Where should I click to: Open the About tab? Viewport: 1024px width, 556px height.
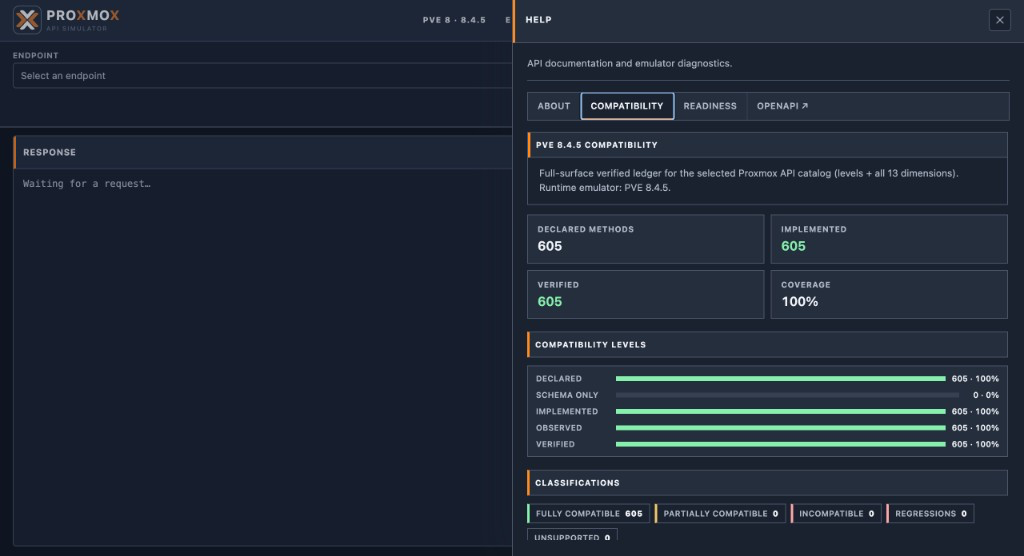554,106
